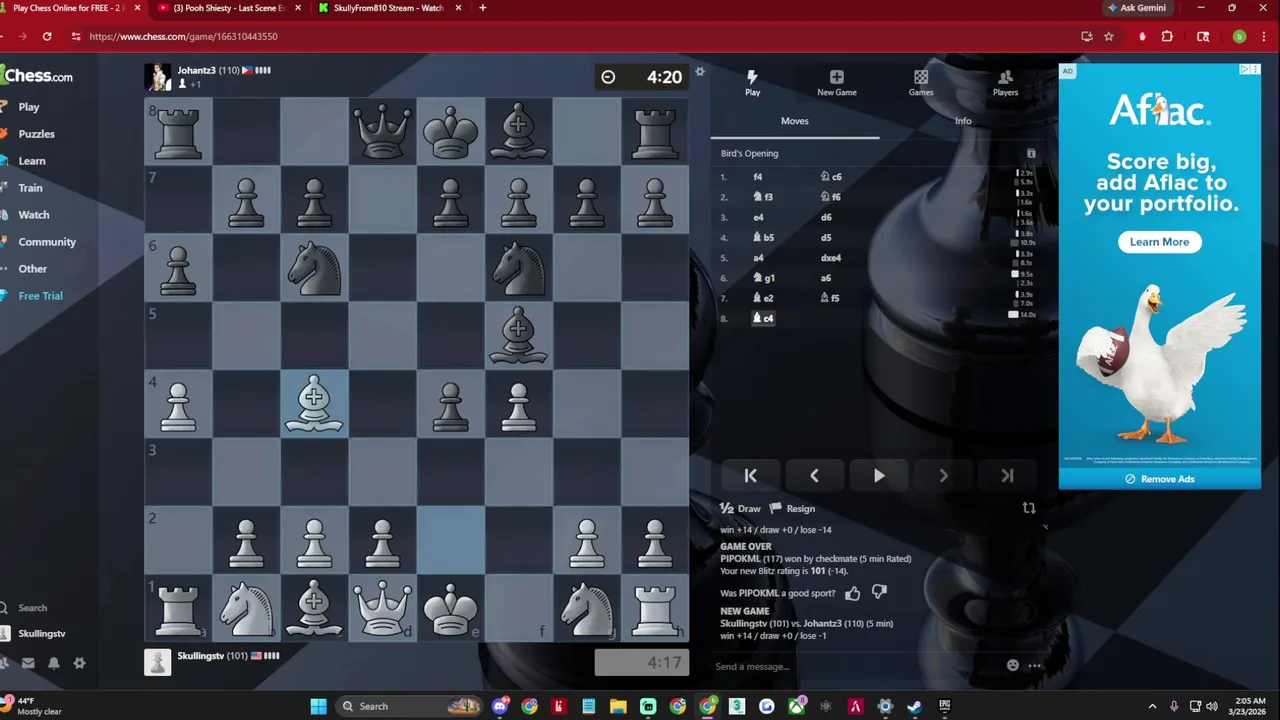This screenshot has height=720, width=1280.
Task: Open settings gear in left sidebar
Action: (x=79, y=663)
